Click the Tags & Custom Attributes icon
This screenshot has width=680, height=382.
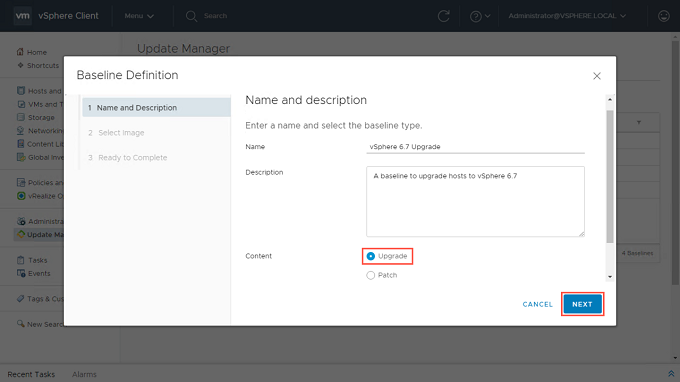[x=21, y=298]
